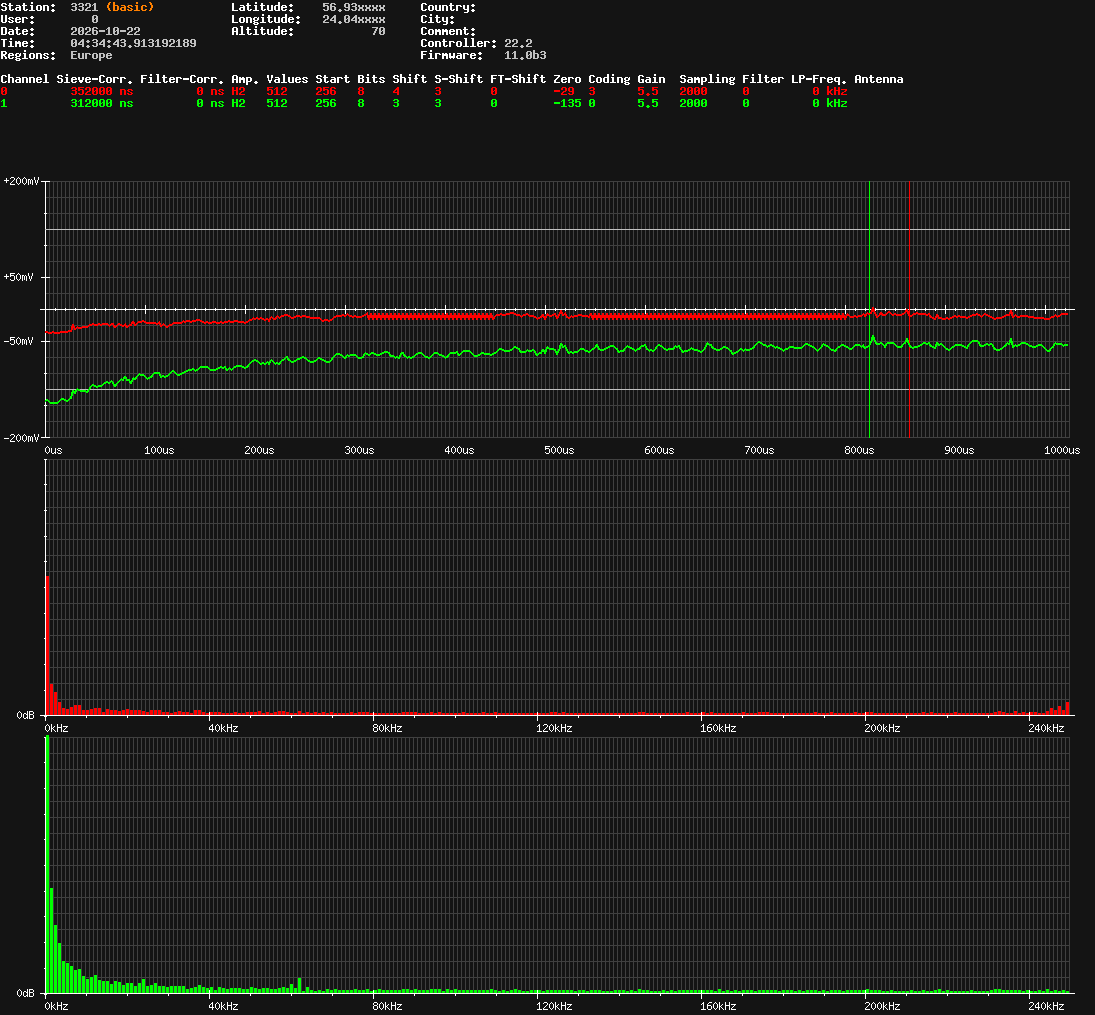Click the "FT-Shift" column header
The height and width of the screenshot is (1015, 1095).
tap(518, 79)
